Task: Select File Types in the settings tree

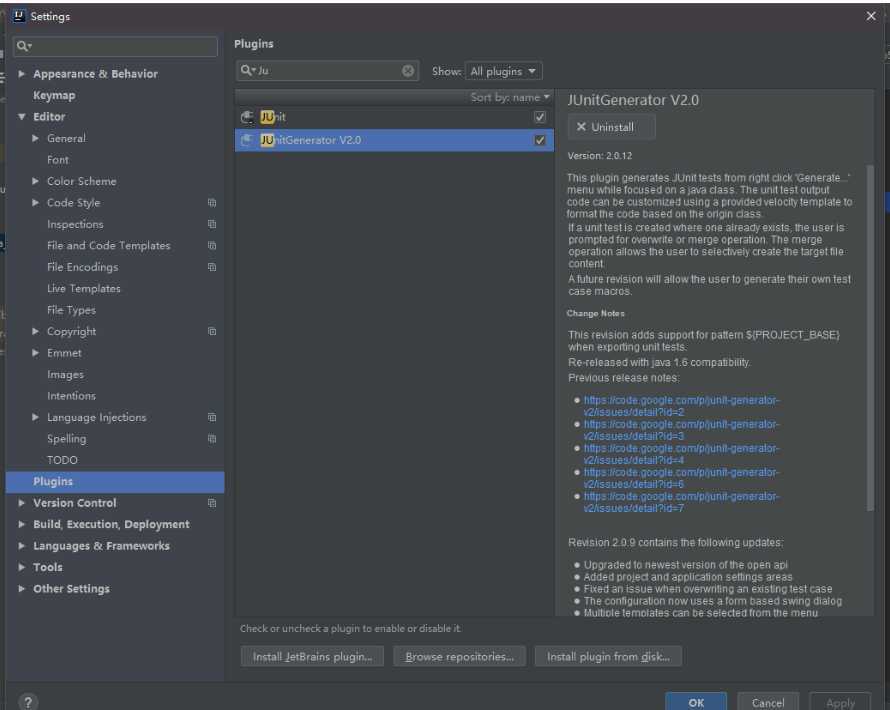Action: coord(72,310)
